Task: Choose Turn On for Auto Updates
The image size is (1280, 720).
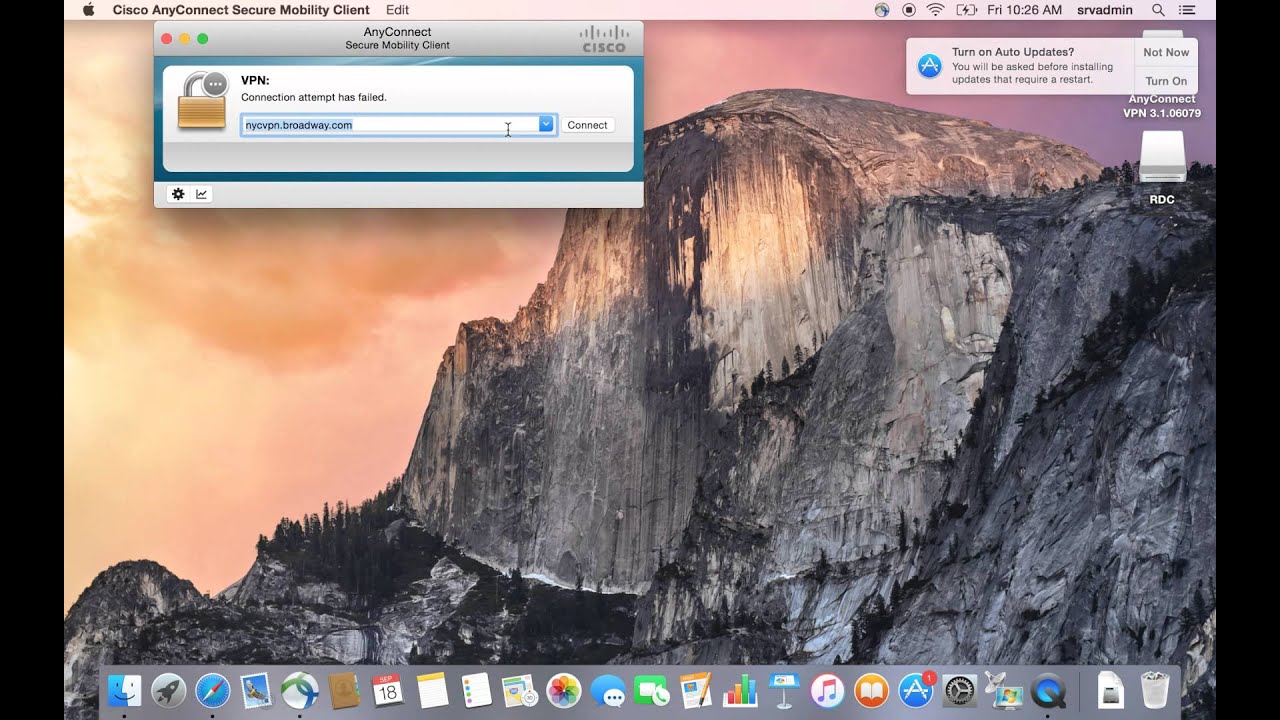Action: (1166, 81)
